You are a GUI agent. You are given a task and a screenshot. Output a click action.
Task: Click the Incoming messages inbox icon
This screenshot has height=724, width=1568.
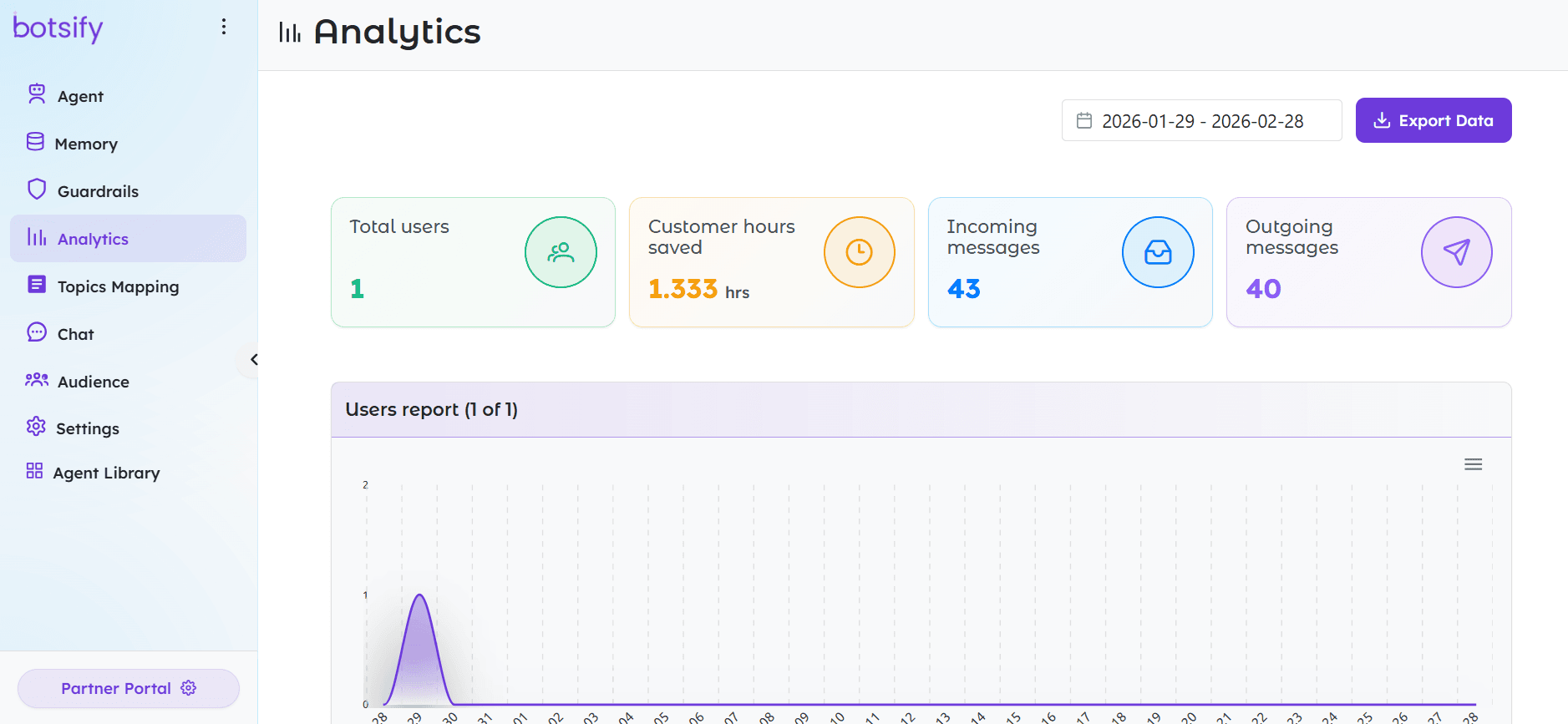click(x=1157, y=252)
